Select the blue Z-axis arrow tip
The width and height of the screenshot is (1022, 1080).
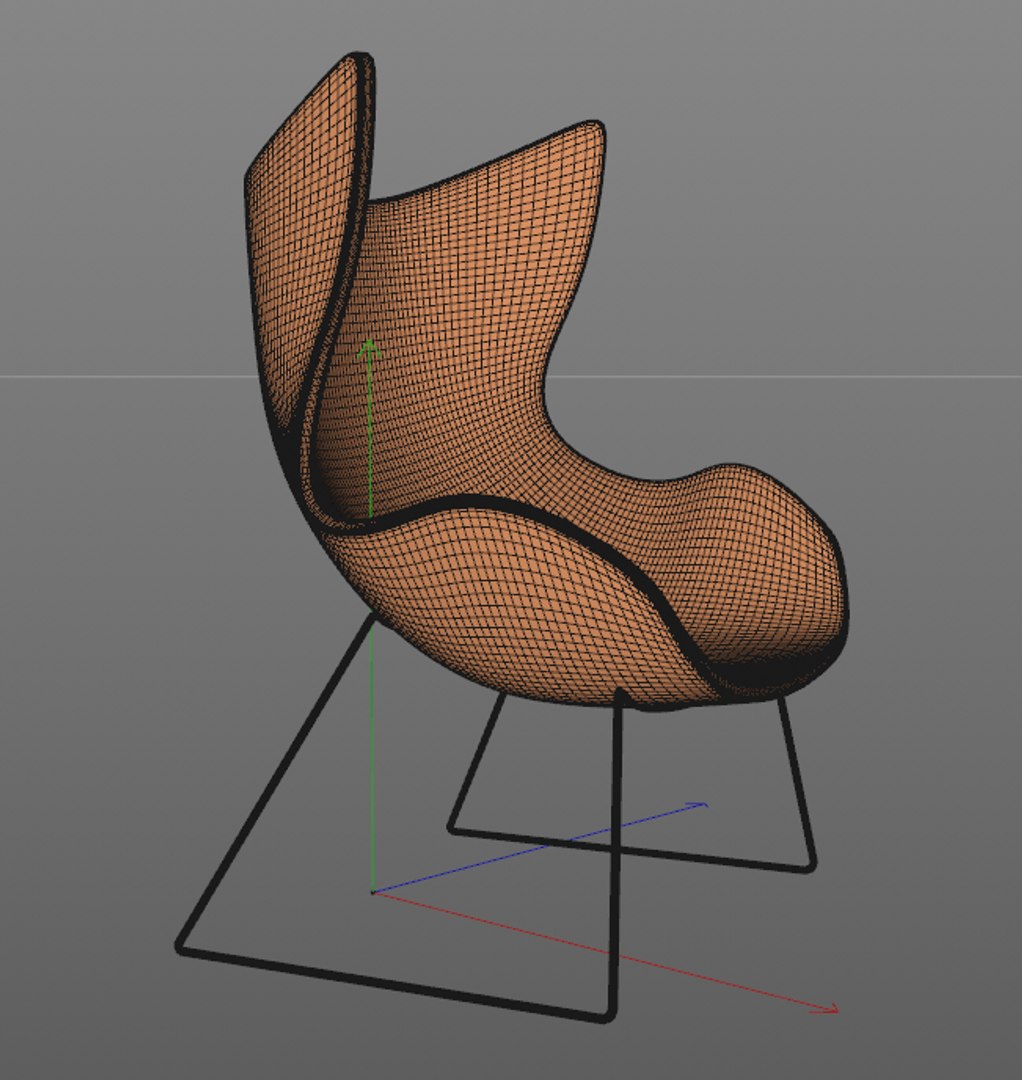695,804
